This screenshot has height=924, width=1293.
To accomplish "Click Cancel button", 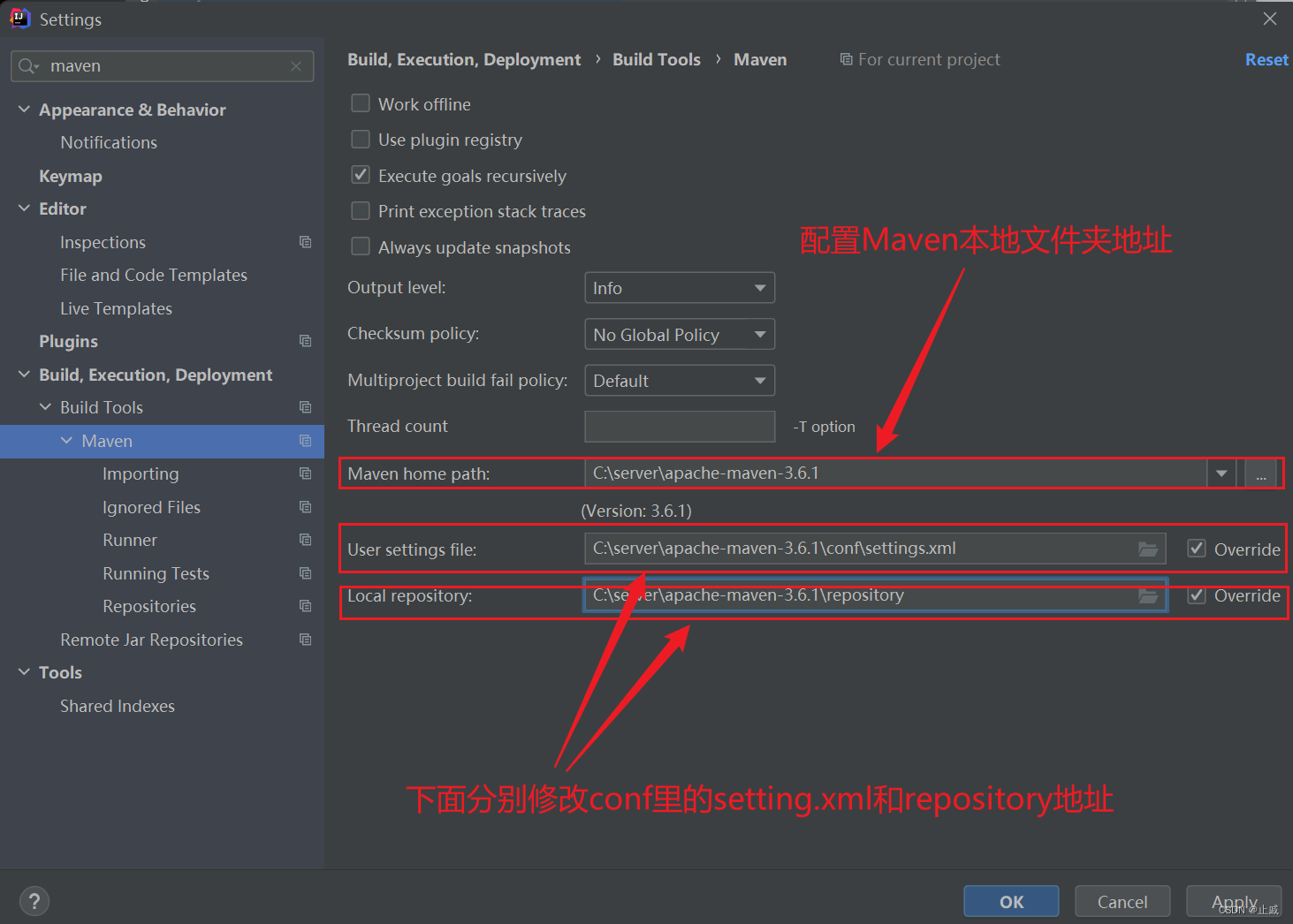I will [1122, 902].
